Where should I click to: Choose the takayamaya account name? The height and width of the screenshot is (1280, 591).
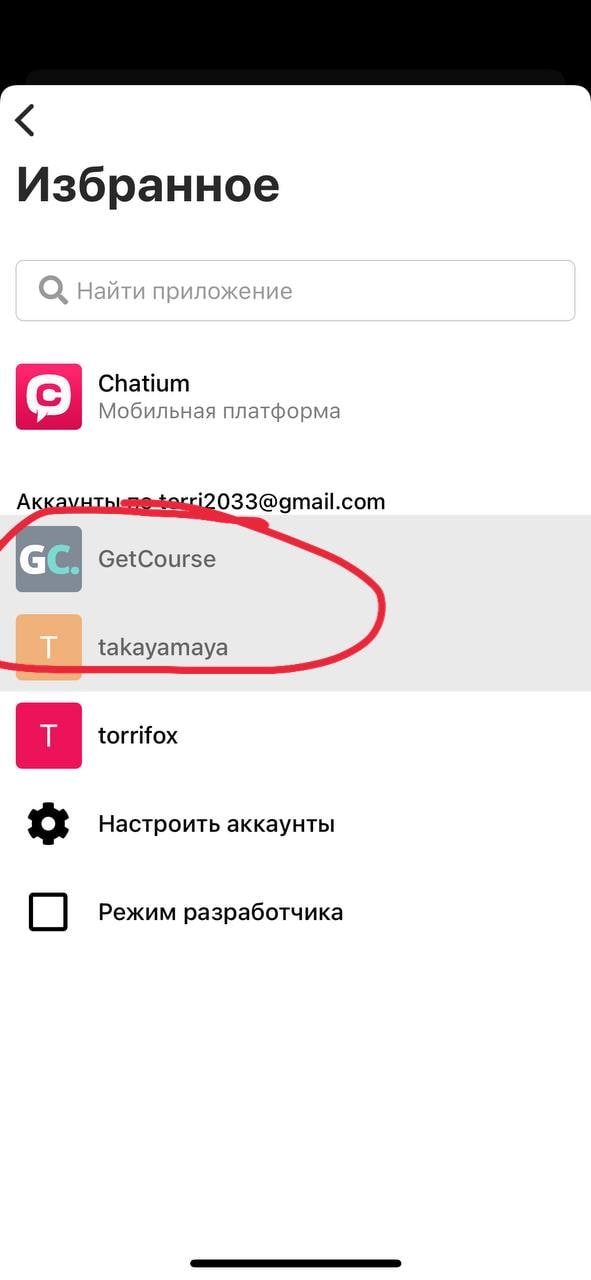click(x=163, y=647)
